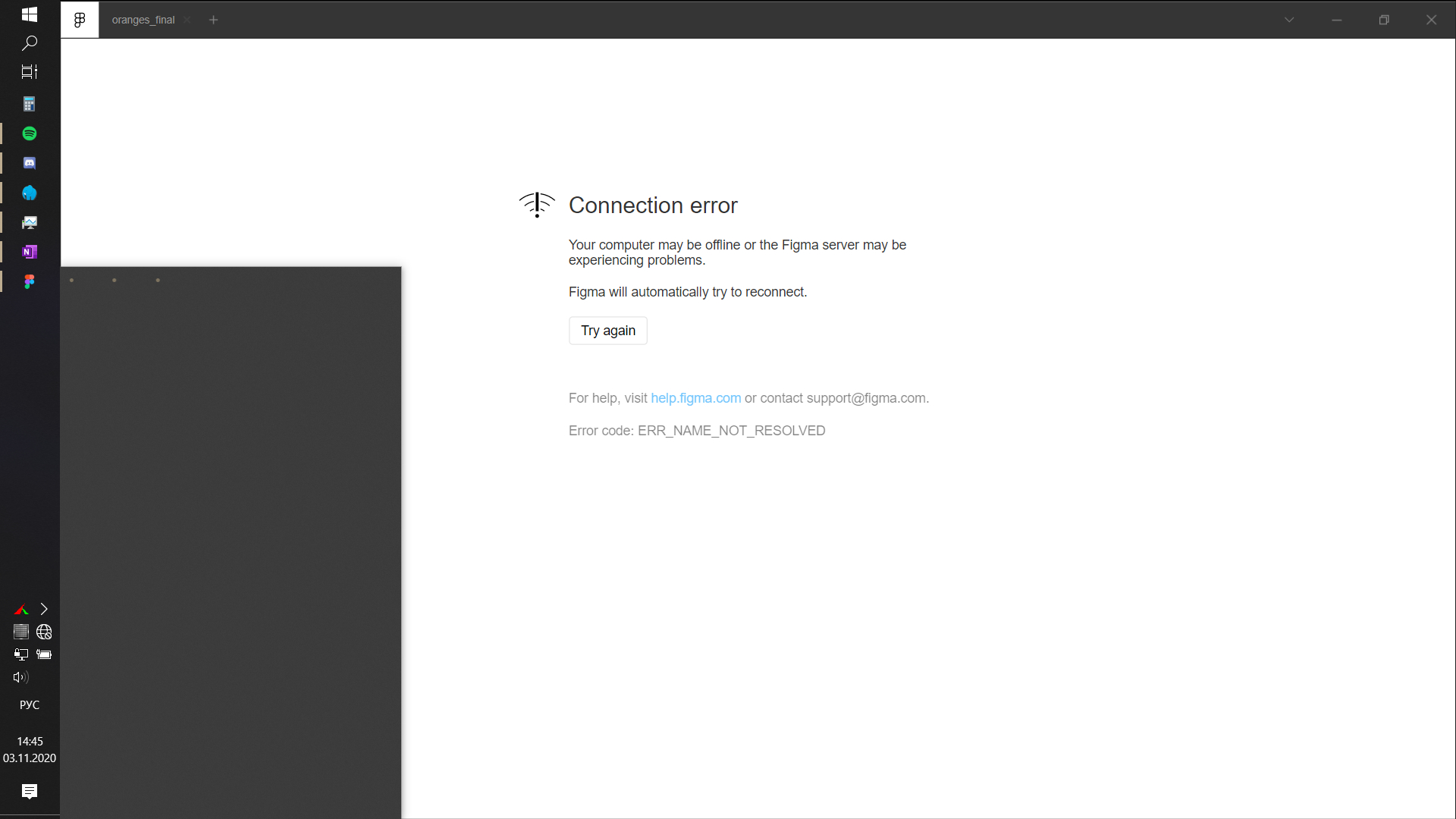Open the battery status tray icon
Screen dimensions: 1456x819
click(44, 654)
